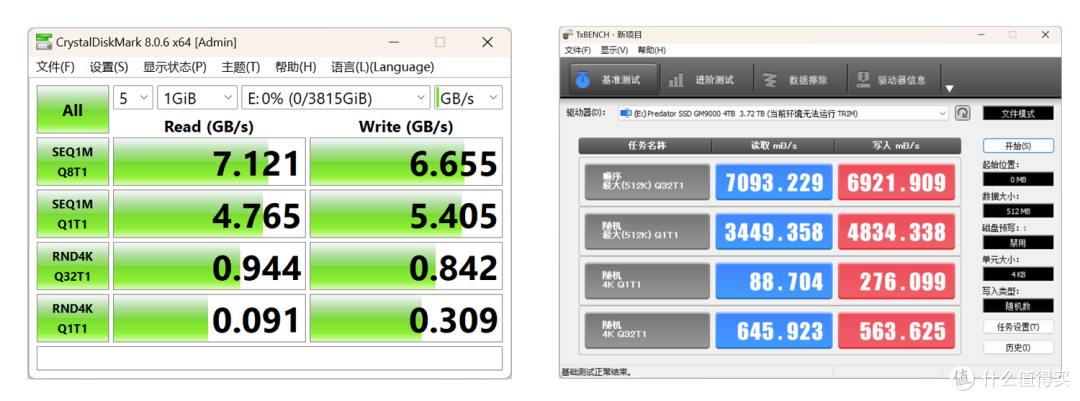Run the RND4K Q32T1 test
Viewport: 1080px width, 401px height.
coord(72,266)
